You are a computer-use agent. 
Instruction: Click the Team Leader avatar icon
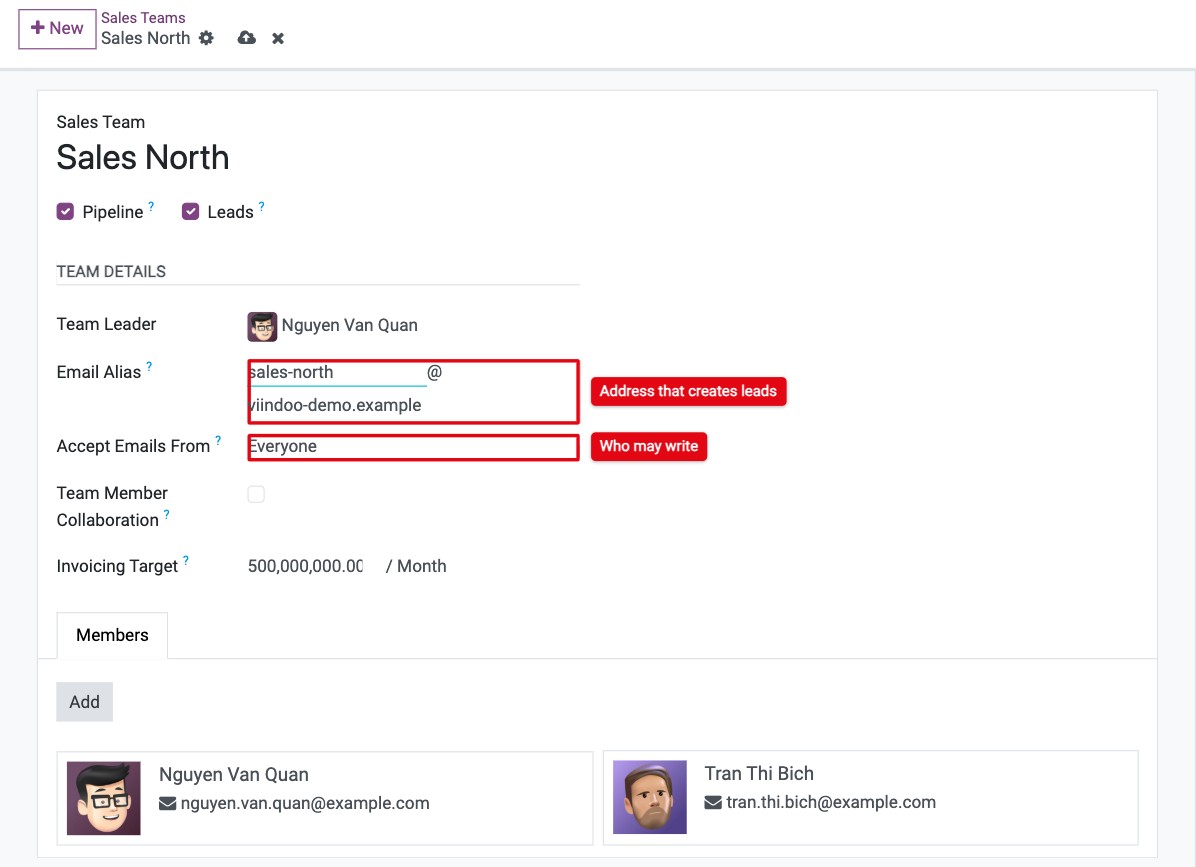(x=262, y=326)
